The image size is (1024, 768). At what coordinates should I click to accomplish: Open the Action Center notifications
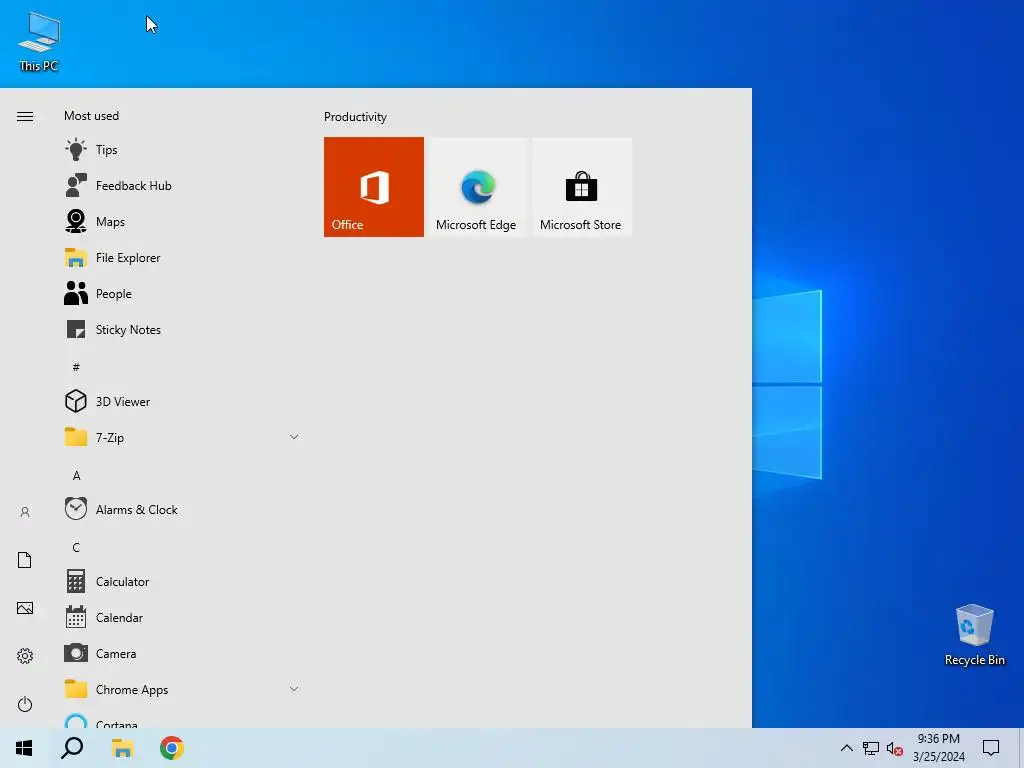(x=991, y=748)
